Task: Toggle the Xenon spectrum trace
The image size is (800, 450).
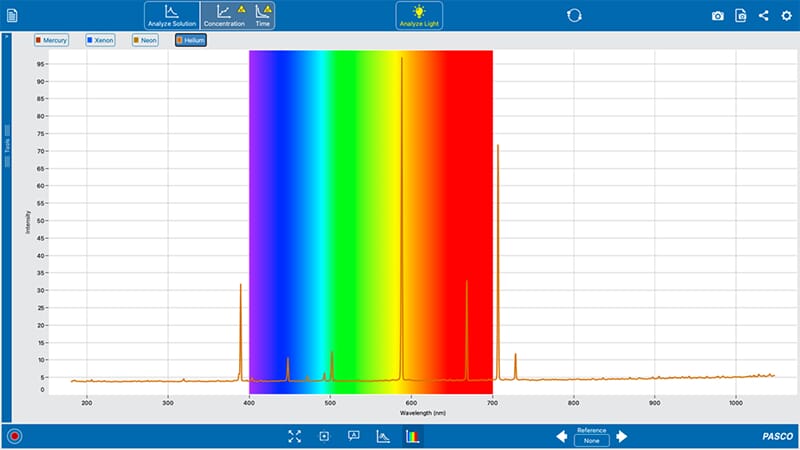Action: point(101,40)
